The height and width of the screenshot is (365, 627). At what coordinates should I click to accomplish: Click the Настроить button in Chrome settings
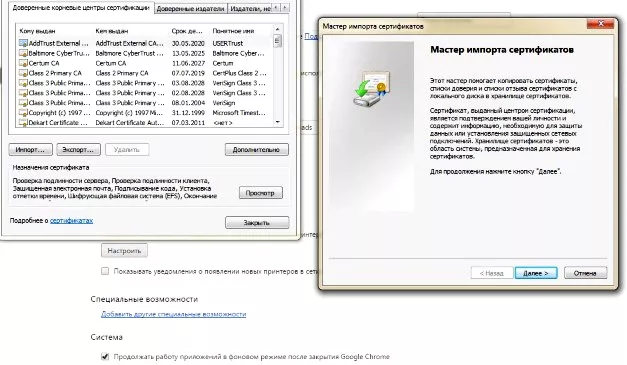(x=124, y=251)
